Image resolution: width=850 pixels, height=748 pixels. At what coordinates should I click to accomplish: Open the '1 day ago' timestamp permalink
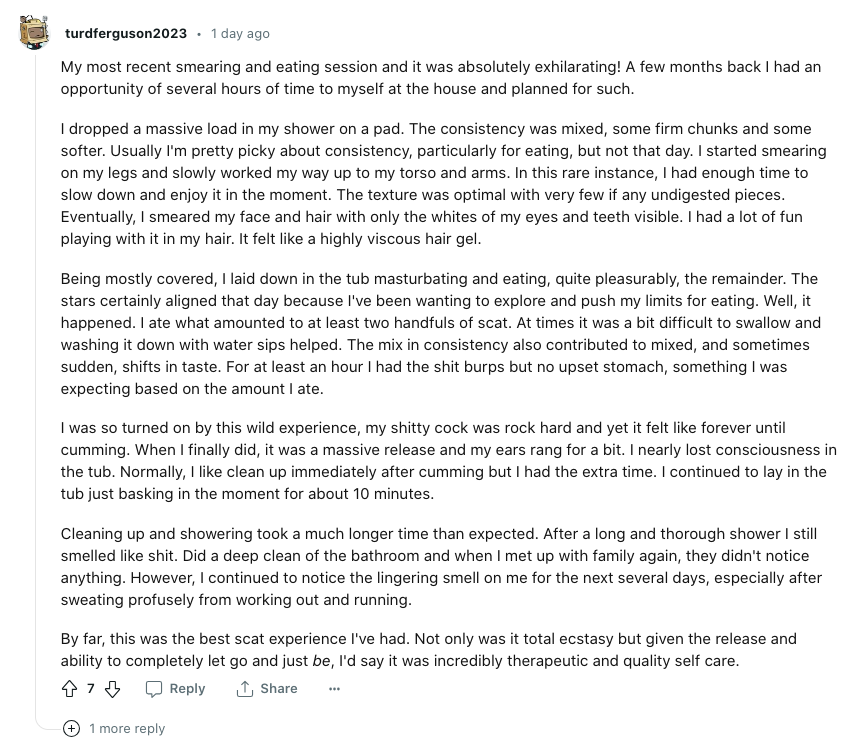point(240,34)
